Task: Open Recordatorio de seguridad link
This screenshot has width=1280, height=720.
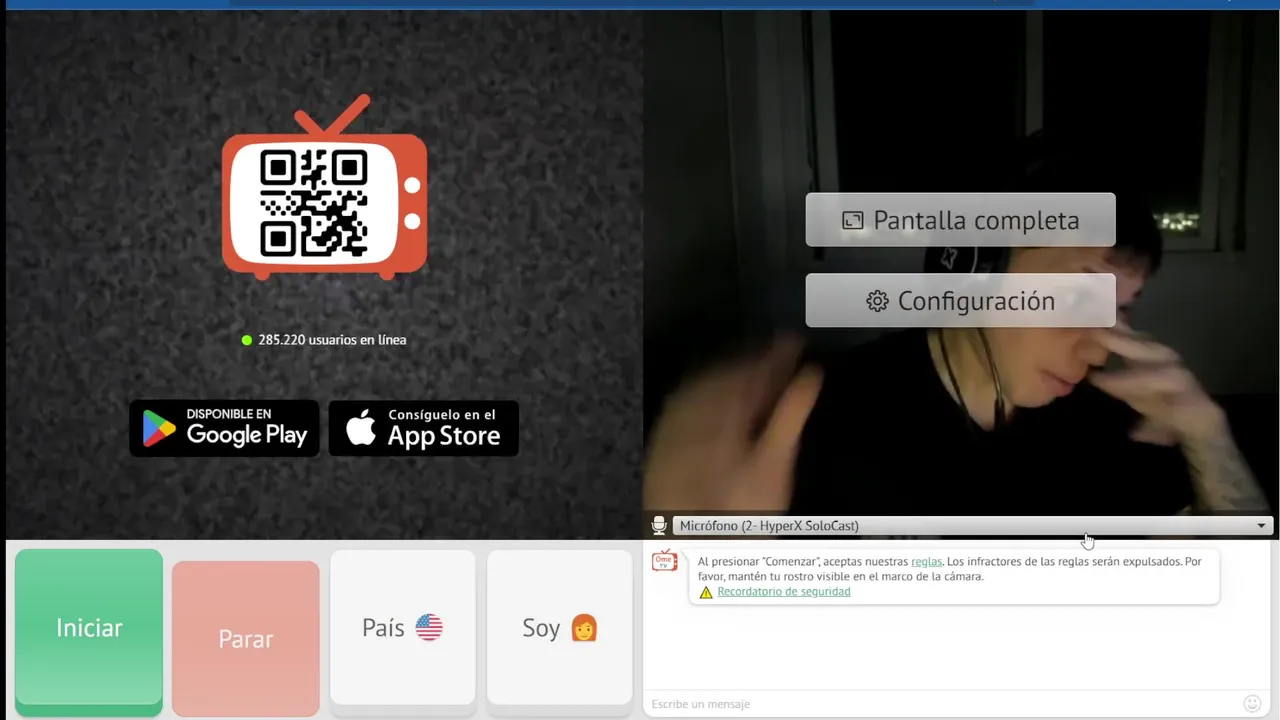Action: pyautogui.click(x=783, y=592)
